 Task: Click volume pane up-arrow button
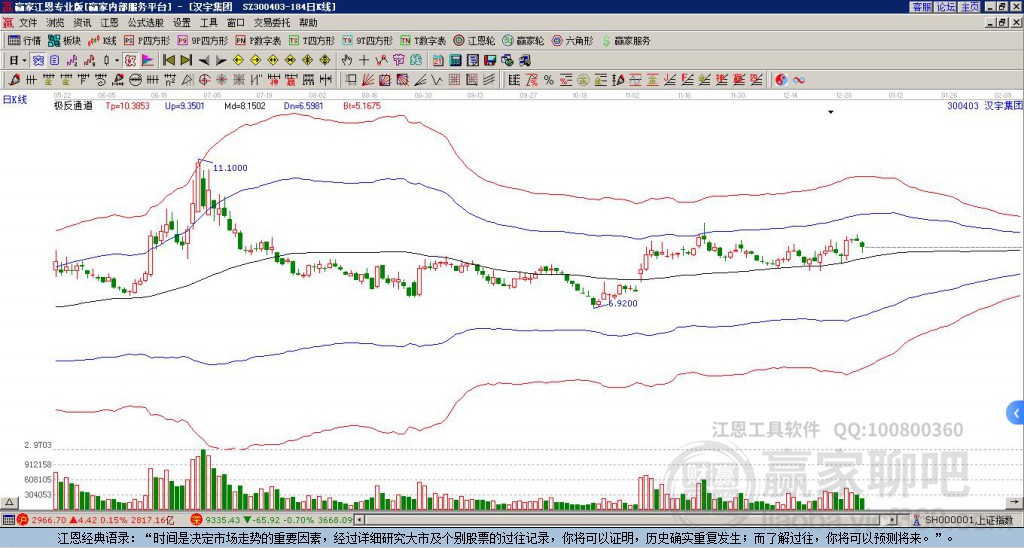pyautogui.click(x=8, y=502)
